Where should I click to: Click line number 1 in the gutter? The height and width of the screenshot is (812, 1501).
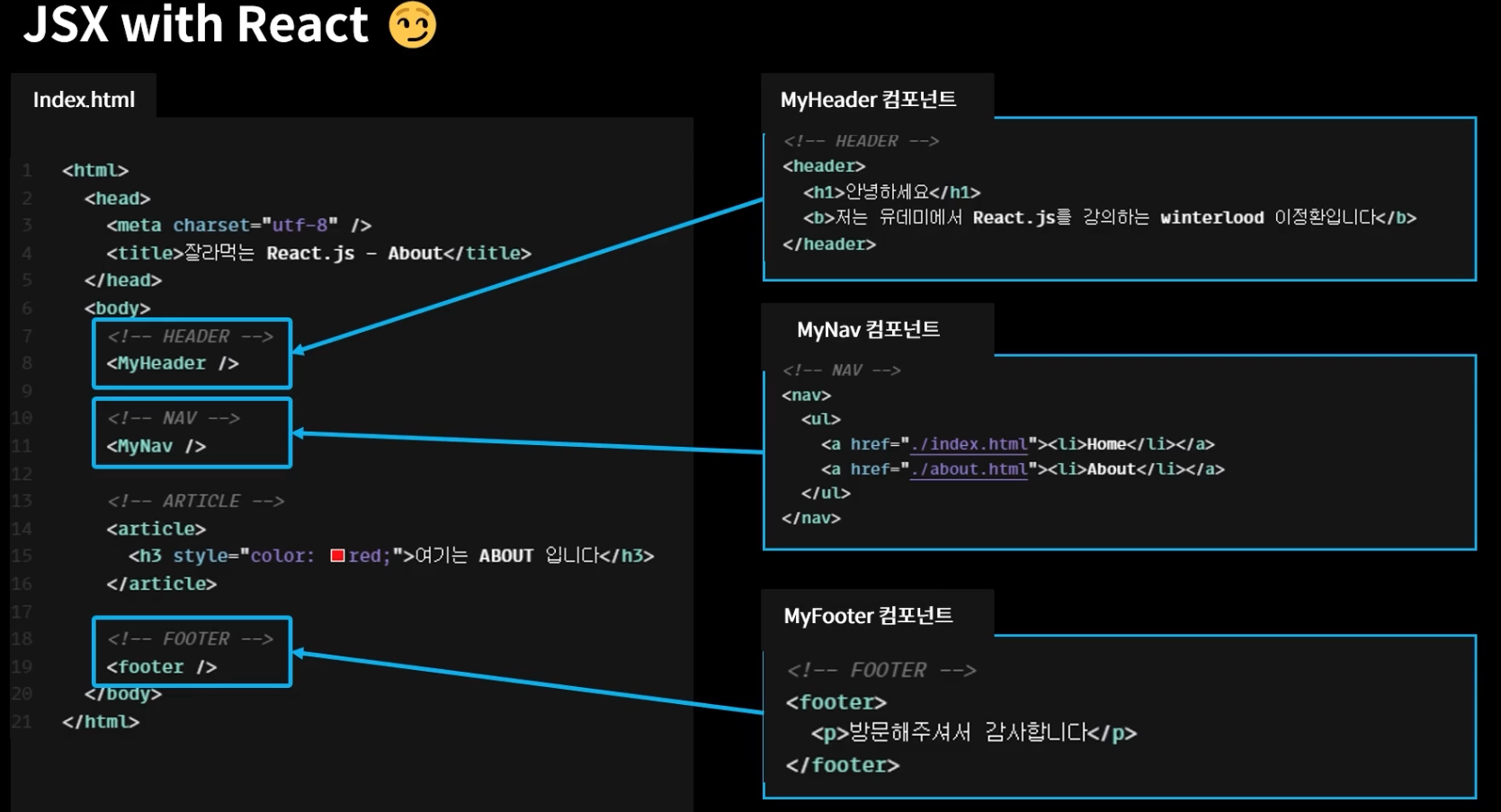tap(27, 170)
